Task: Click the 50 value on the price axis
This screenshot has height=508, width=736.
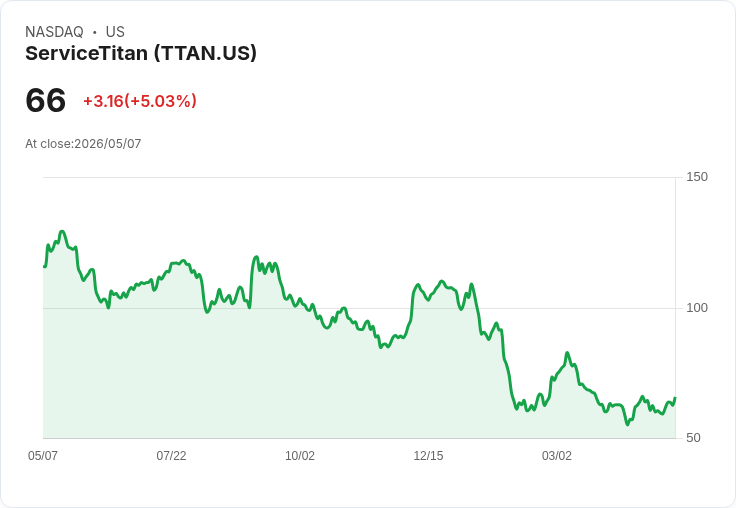Action: point(693,438)
